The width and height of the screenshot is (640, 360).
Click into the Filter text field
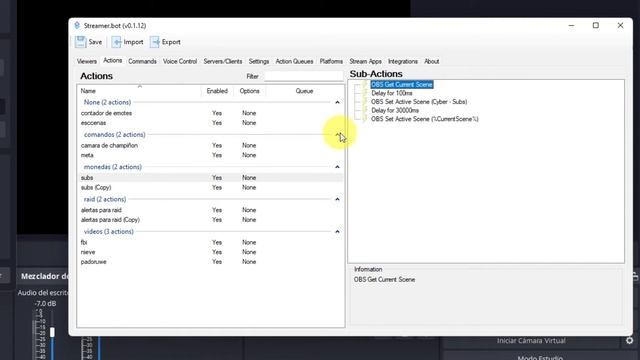[304, 76]
